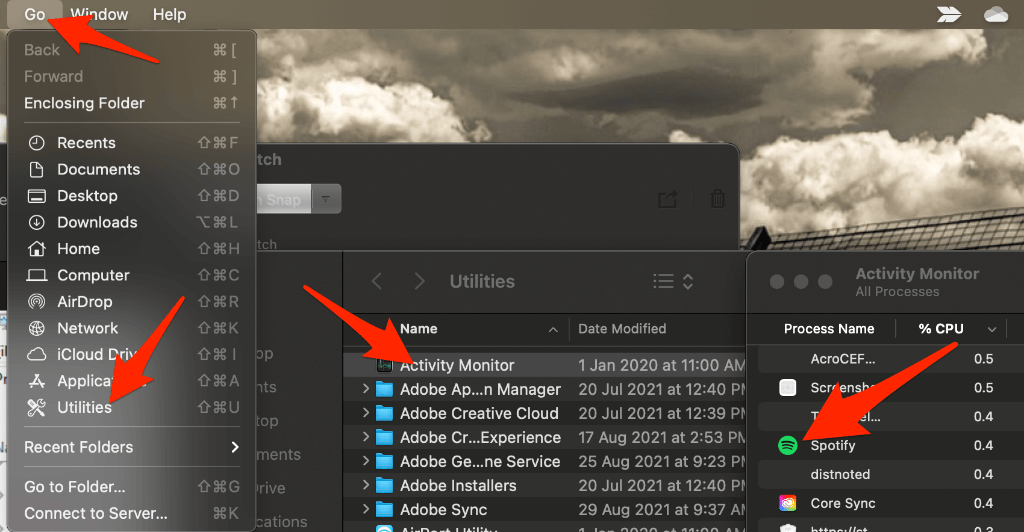Screen dimensions: 1024x532
Task: Click the Utilities tools icon
Action: coord(37,407)
